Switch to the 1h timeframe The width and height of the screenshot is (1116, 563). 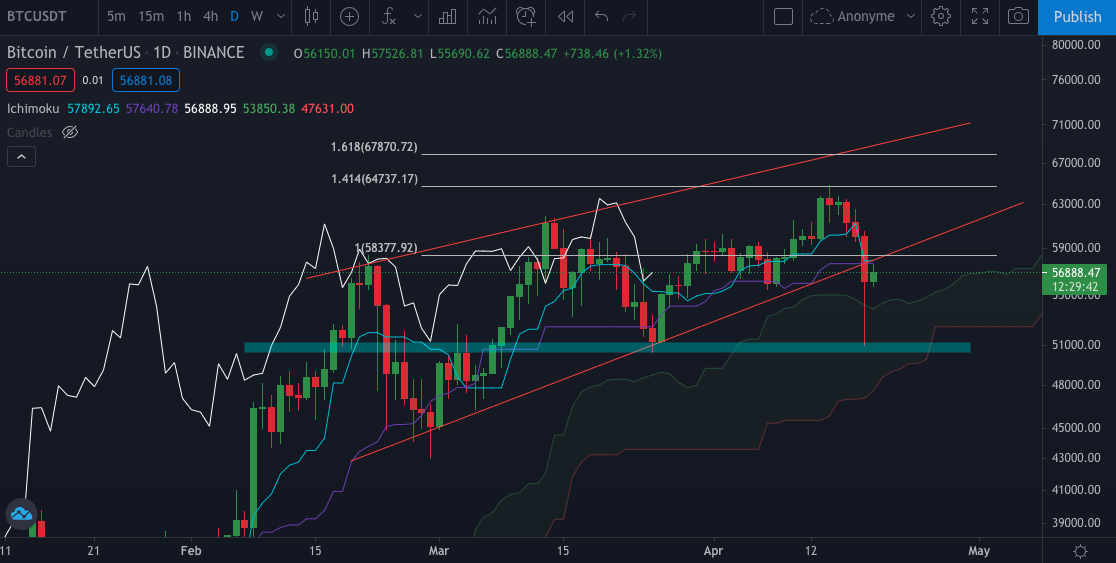[184, 16]
